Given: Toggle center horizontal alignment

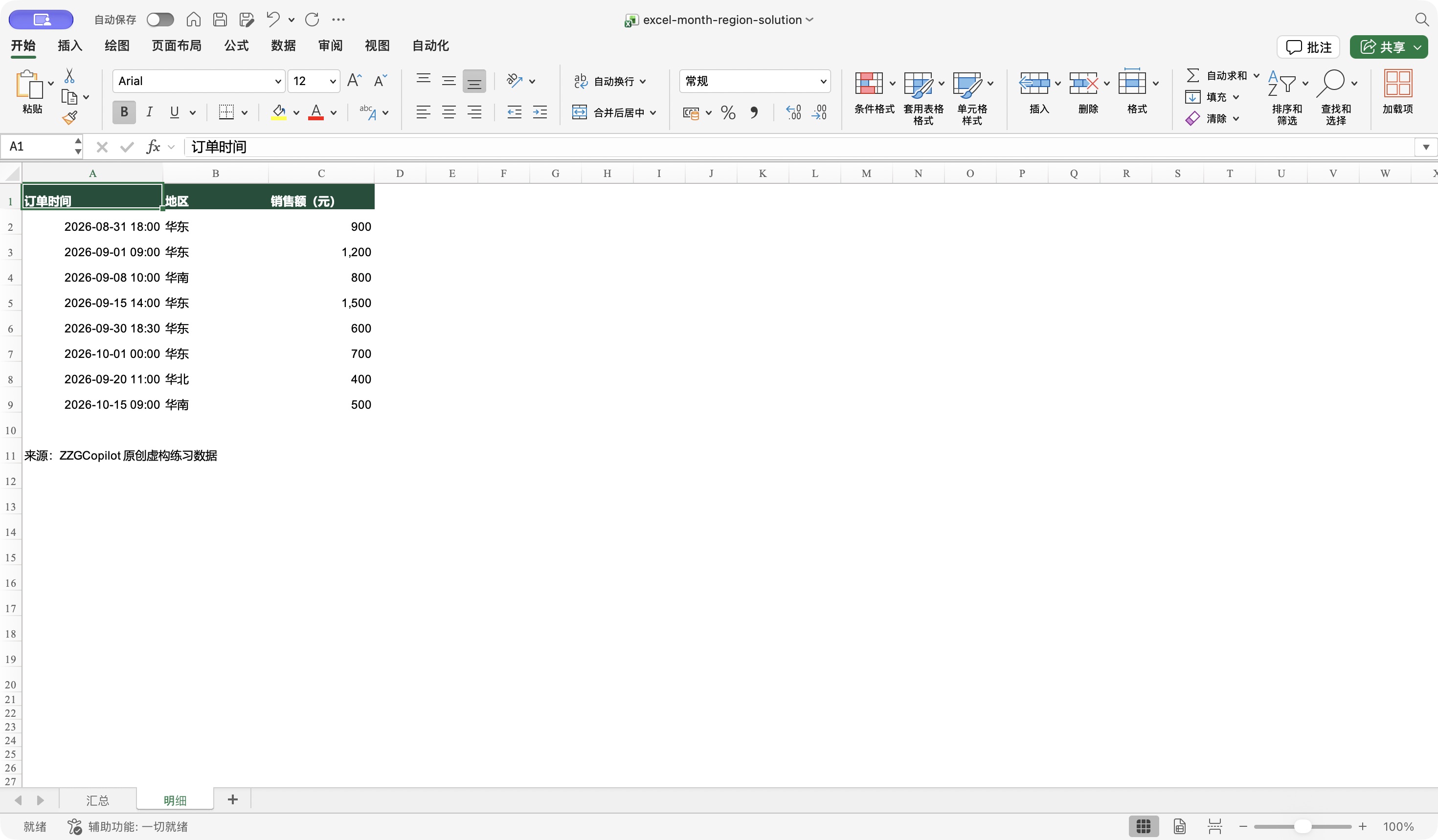Looking at the screenshot, I should coord(449,112).
